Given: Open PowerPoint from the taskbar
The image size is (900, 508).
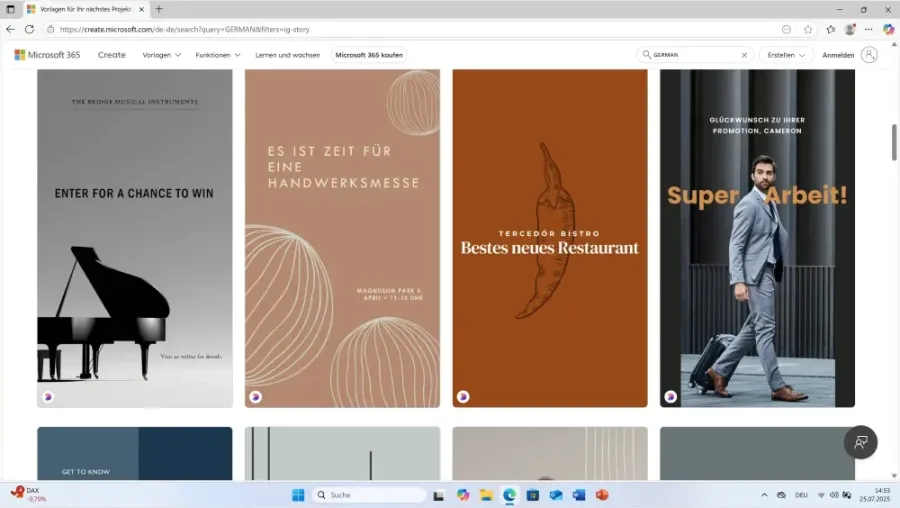Looking at the screenshot, I should click(x=602, y=495).
